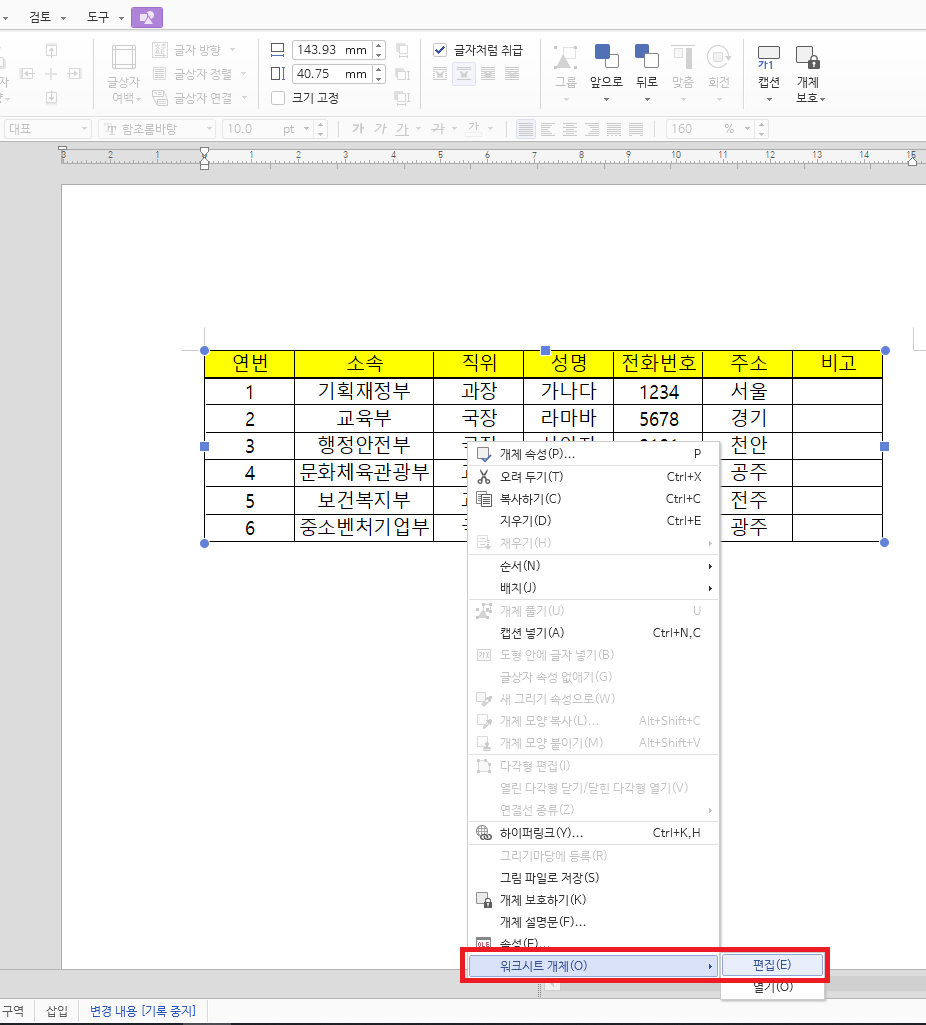Click the 도구 menu label
The image size is (926, 1025).
click(98, 18)
